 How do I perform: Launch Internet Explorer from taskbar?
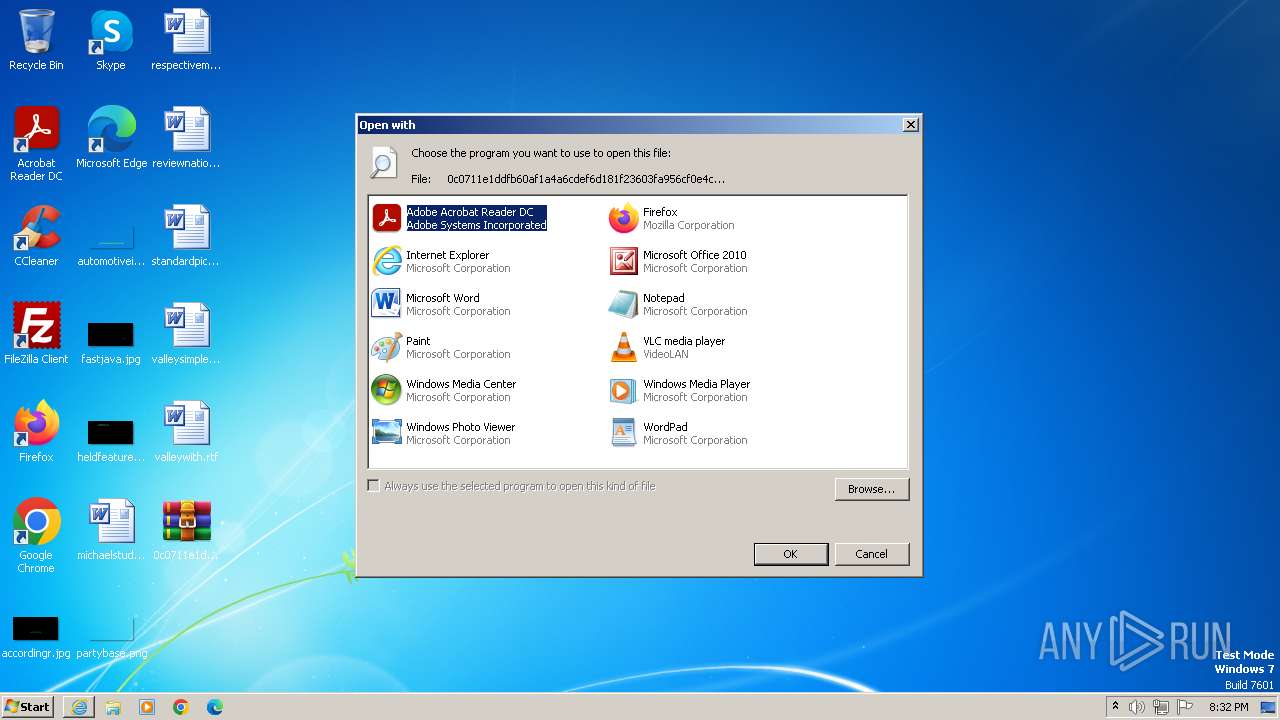(x=79, y=707)
